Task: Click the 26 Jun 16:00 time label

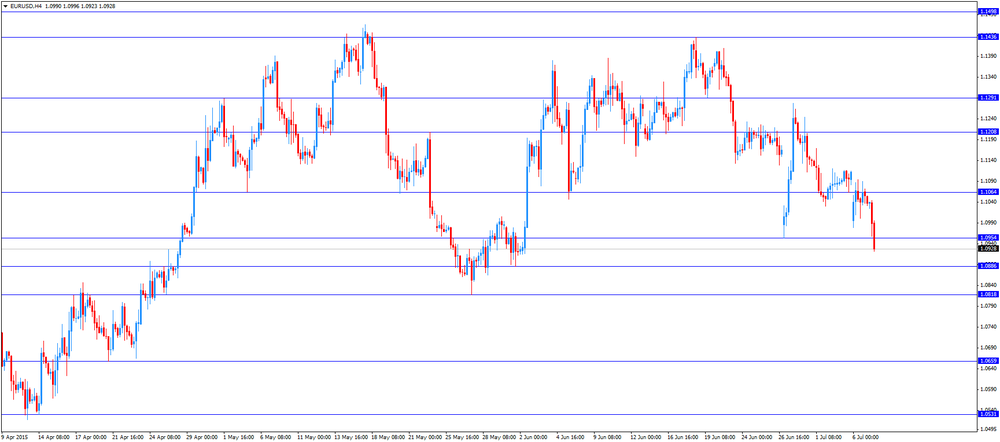Action: (793, 438)
